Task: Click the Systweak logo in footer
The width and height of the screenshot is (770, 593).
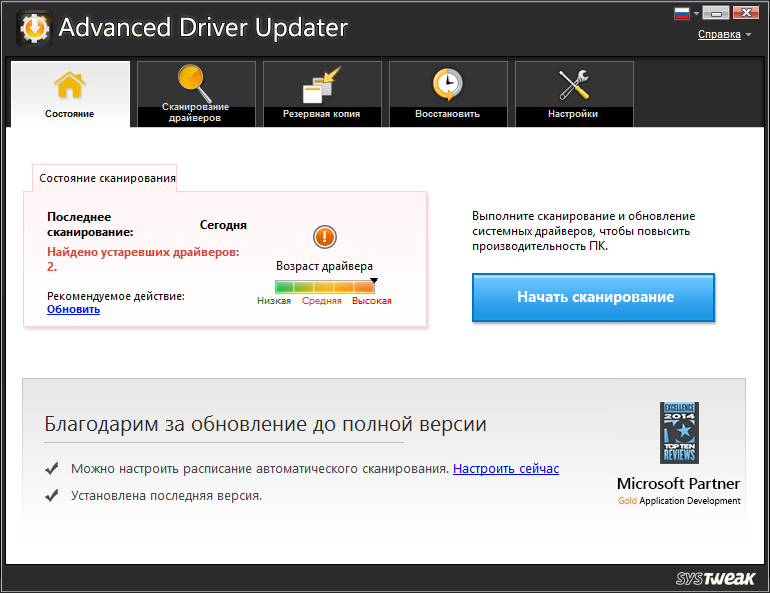Action: click(x=715, y=578)
